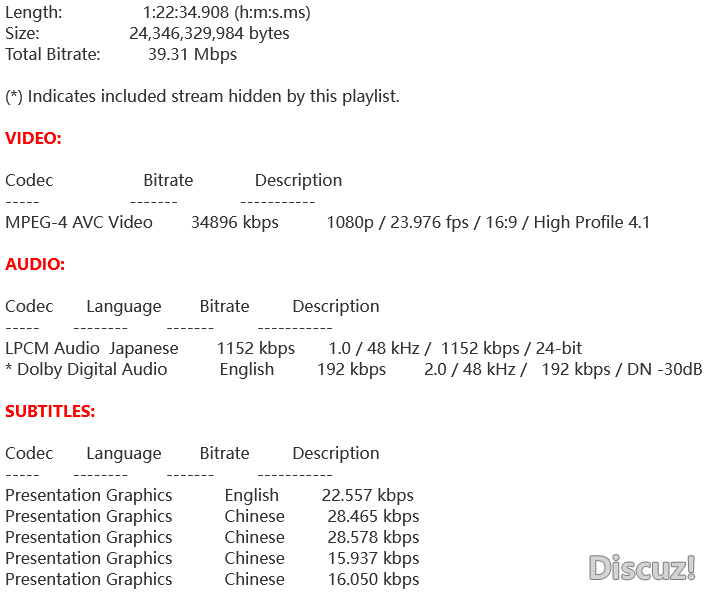Click the red SUBTITLES section heading
712x592 pixels.
pyautogui.click(x=50, y=411)
